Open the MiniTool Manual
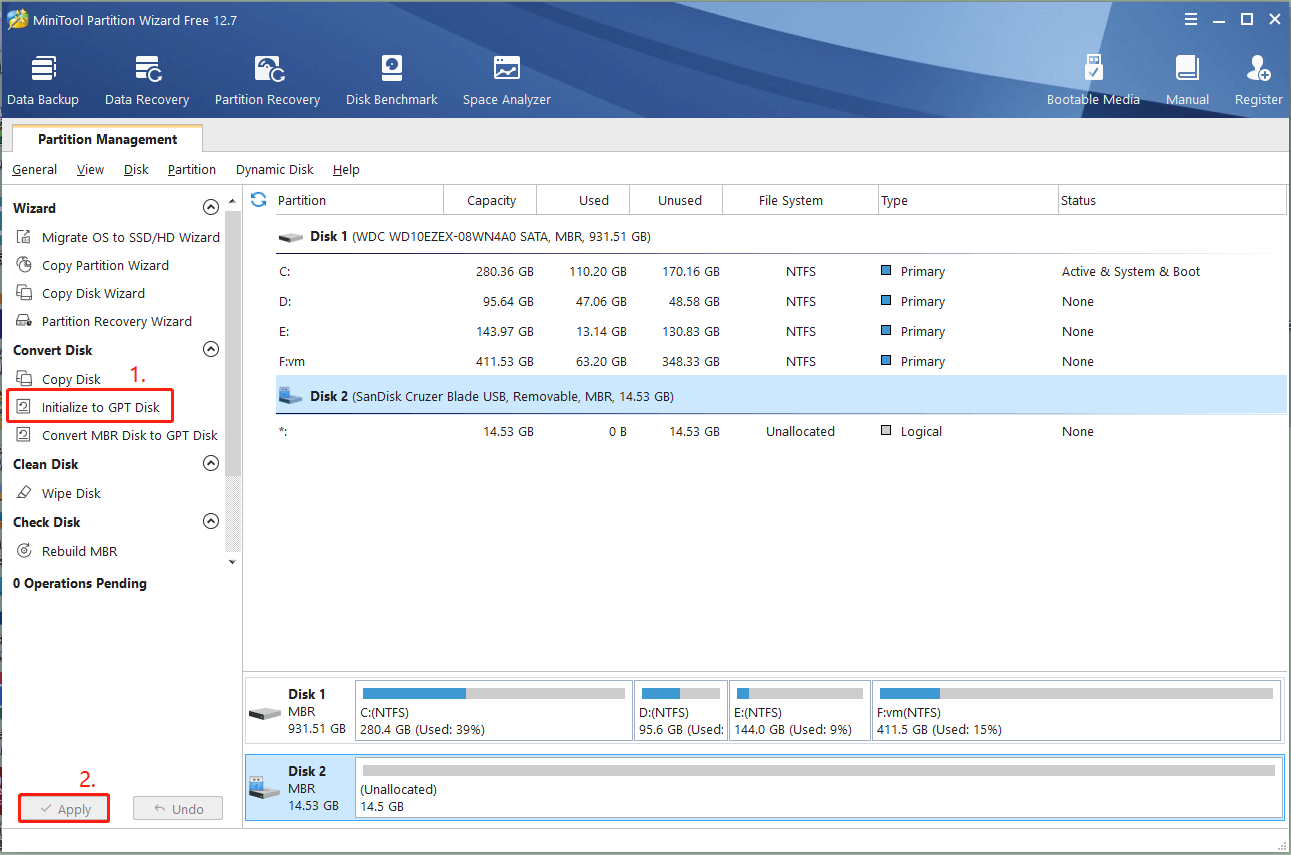Image resolution: width=1291 pixels, height=855 pixels. (1187, 78)
